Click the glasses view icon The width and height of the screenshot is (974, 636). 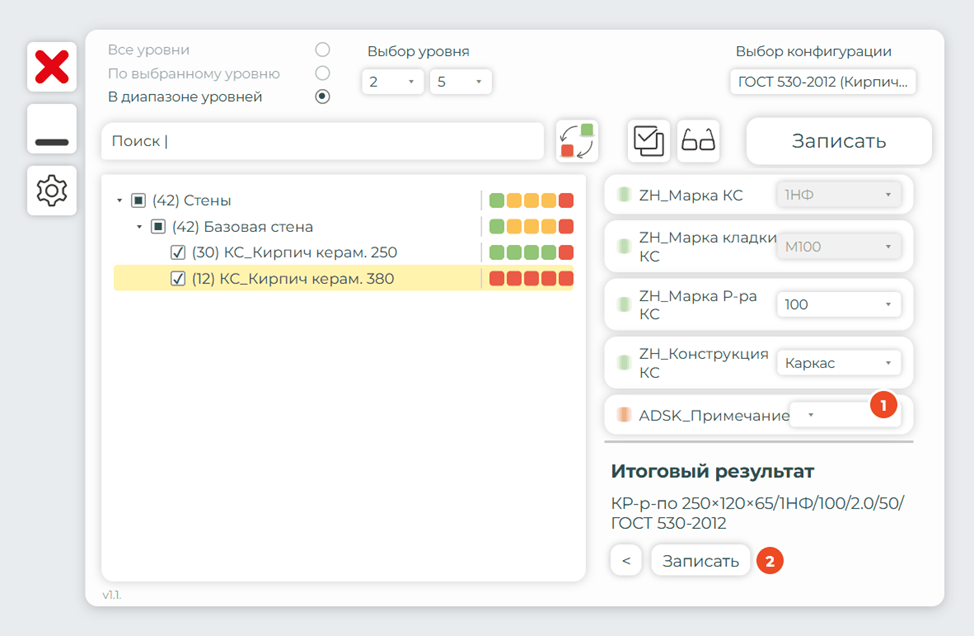tap(698, 141)
